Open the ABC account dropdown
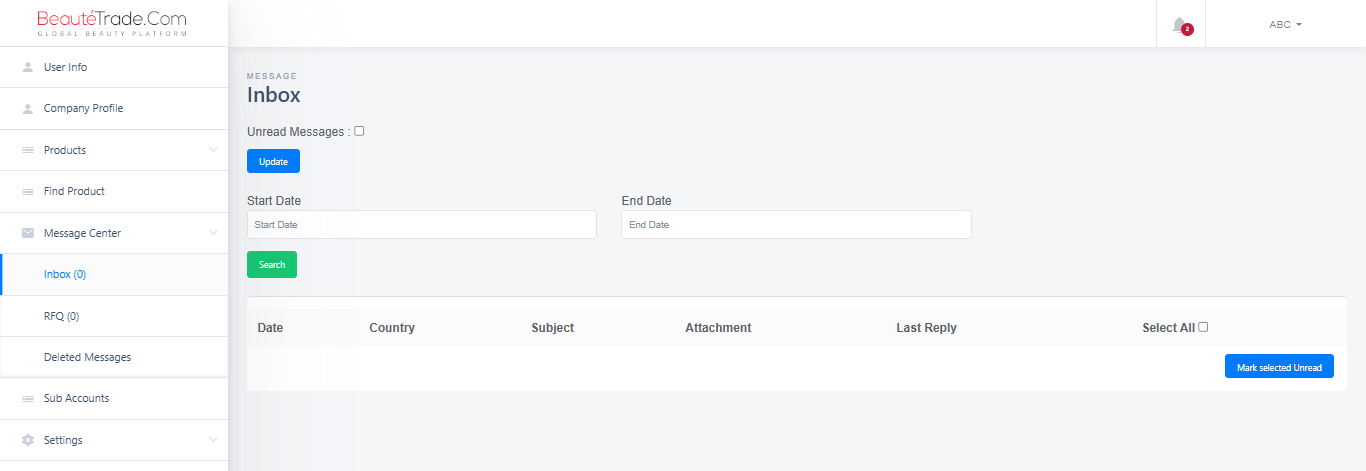This screenshot has width=1366, height=471. (x=1285, y=24)
